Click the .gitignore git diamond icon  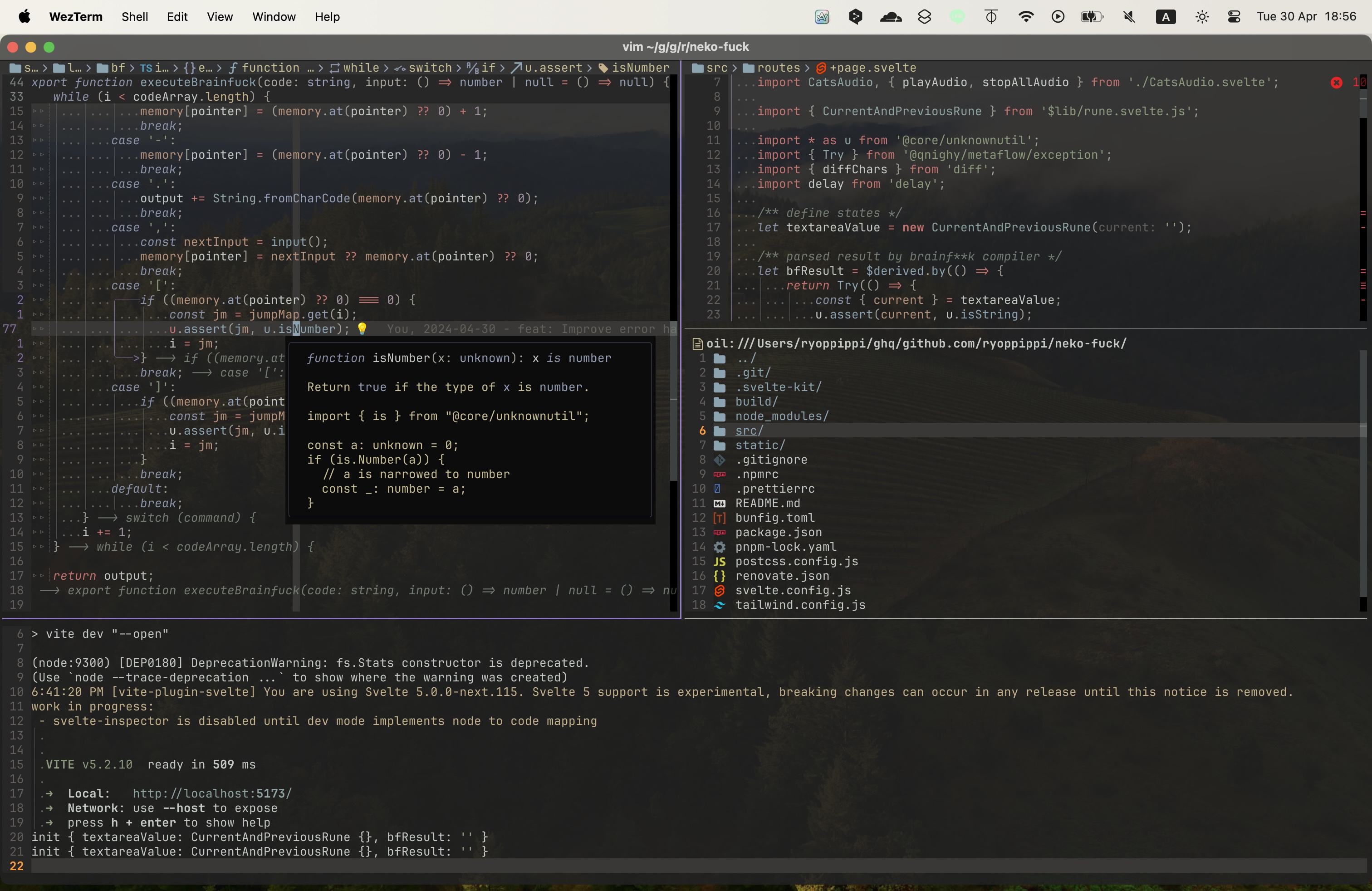click(x=720, y=460)
